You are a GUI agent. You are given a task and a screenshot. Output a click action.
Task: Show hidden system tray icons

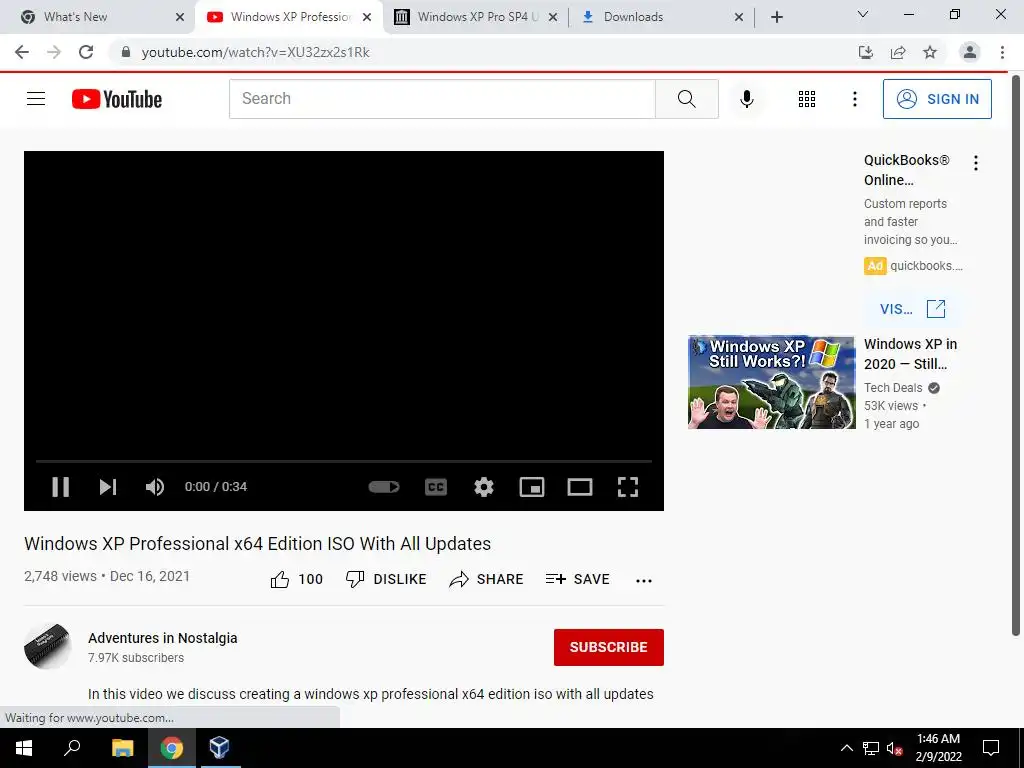[x=846, y=748]
